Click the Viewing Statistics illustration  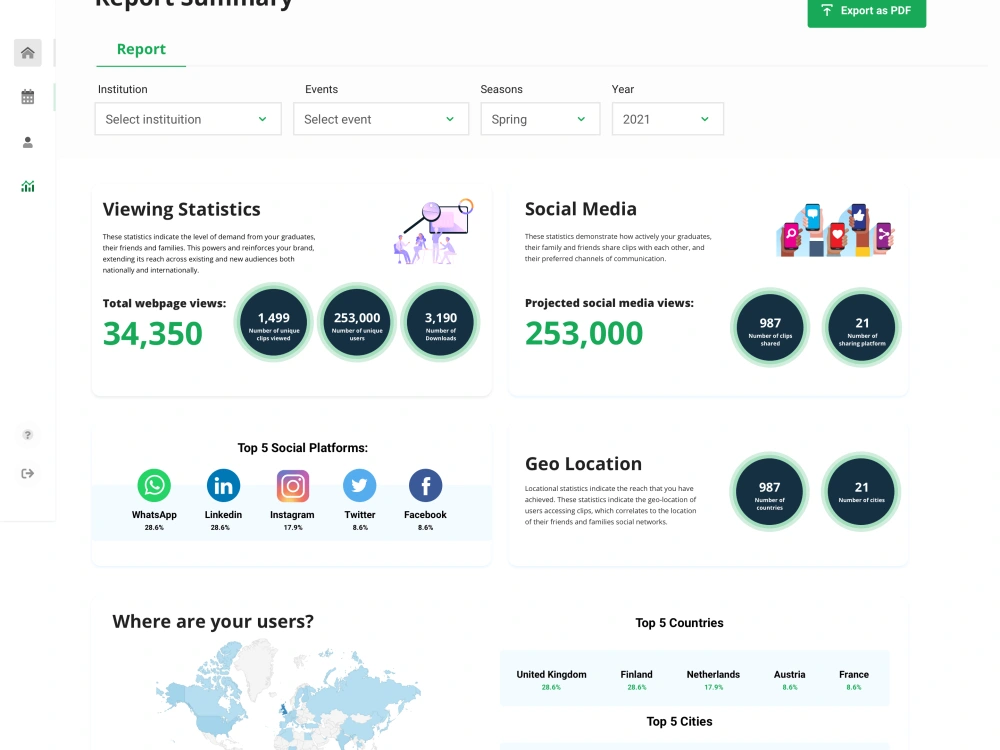tap(434, 232)
